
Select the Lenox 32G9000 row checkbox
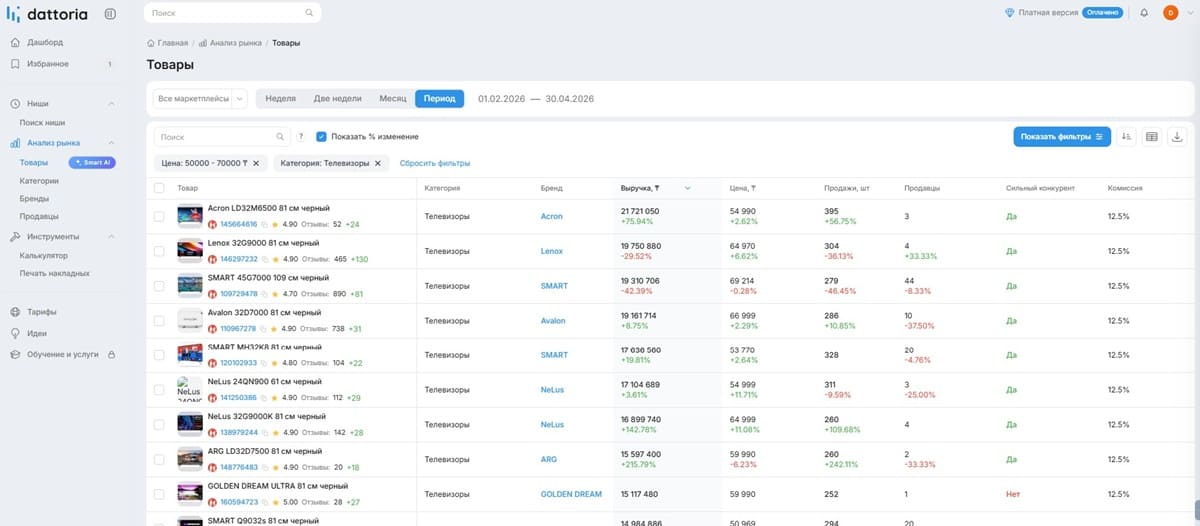click(x=159, y=251)
